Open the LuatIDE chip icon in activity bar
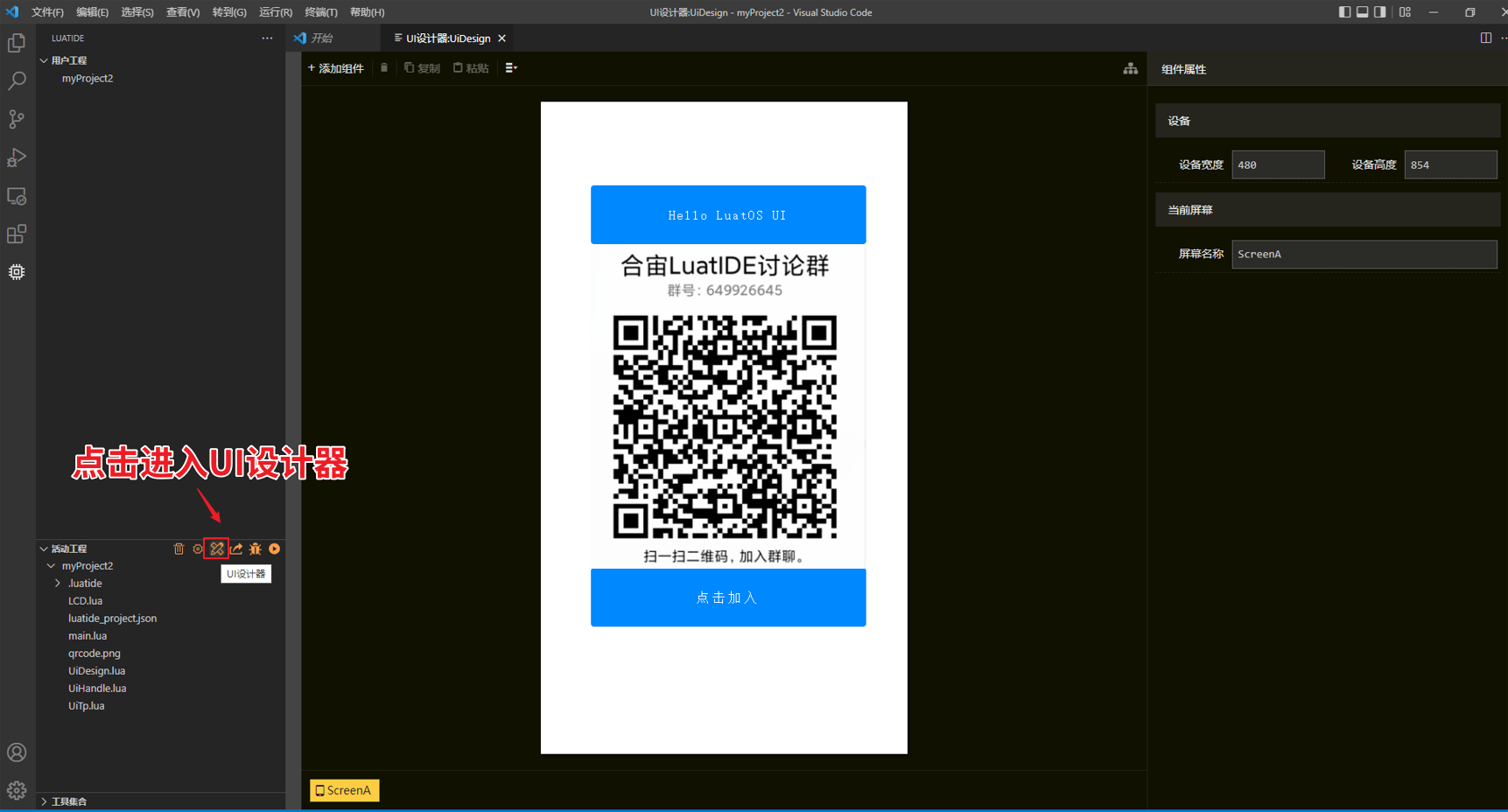 [17, 272]
